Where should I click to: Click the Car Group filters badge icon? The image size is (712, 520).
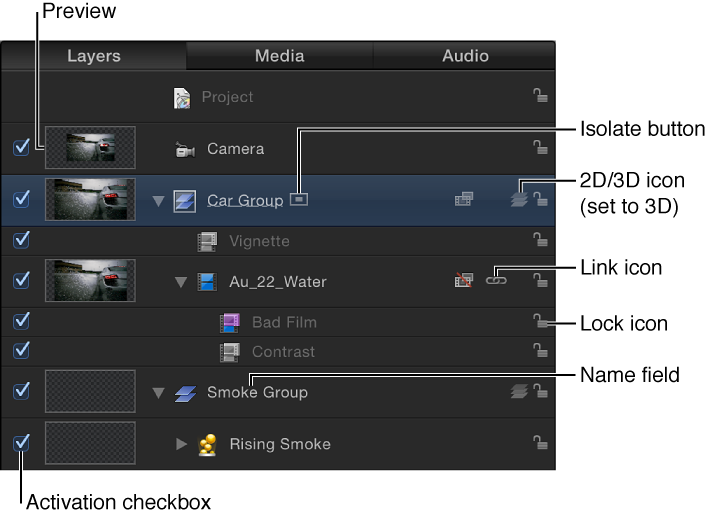click(x=464, y=199)
